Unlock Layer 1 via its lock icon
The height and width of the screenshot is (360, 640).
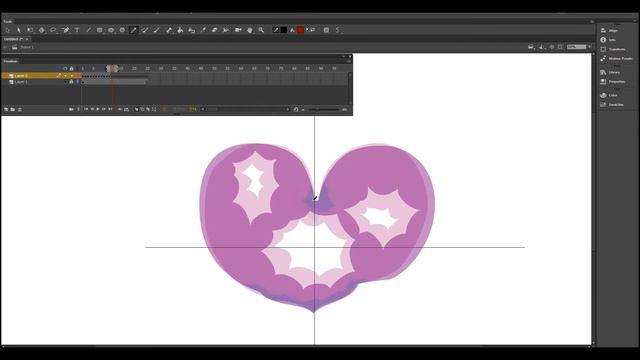[71, 82]
